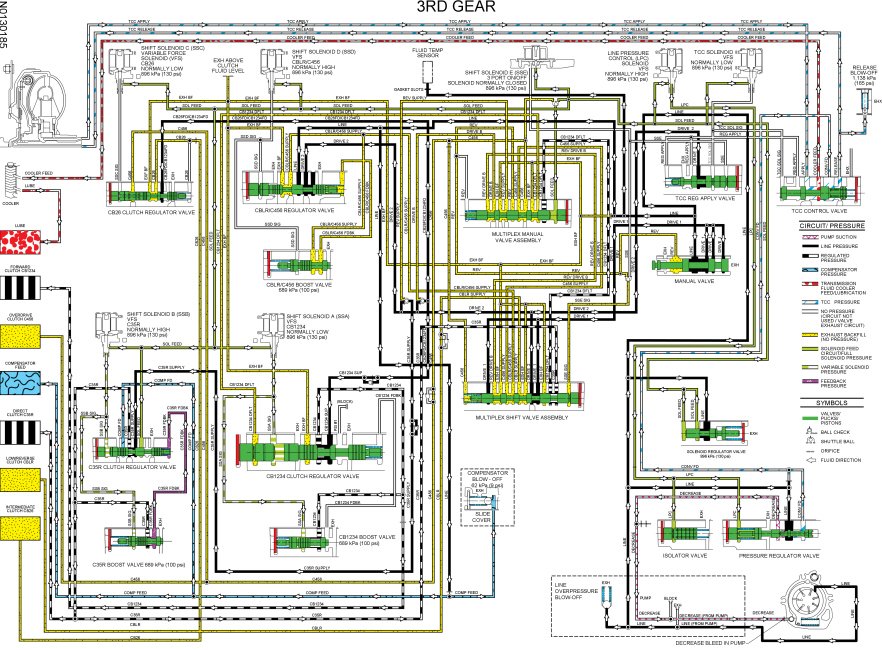Click the Forward Clutch CB1234 block
Viewport: 882px width, 650px height.
(x=20, y=287)
